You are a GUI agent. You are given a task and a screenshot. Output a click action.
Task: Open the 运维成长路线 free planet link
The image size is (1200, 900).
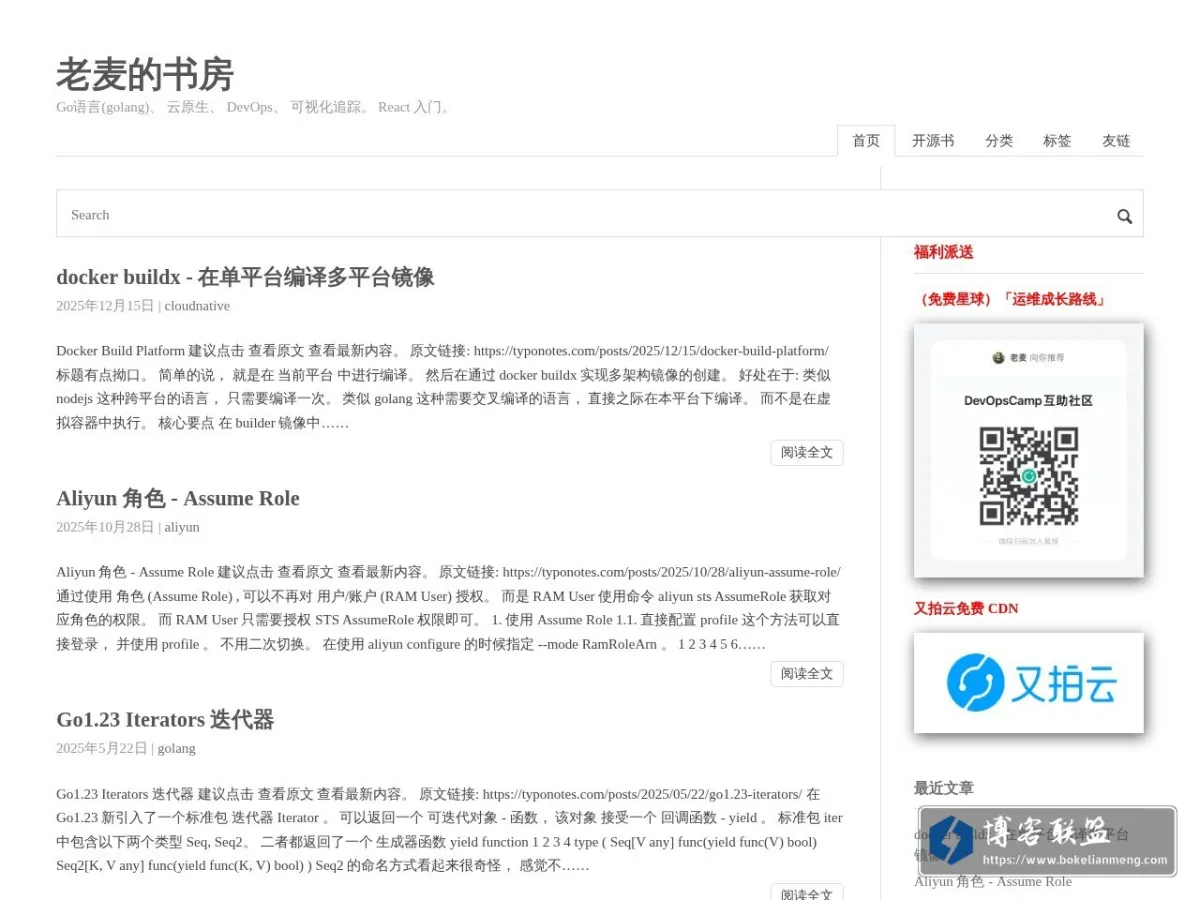click(1010, 299)
